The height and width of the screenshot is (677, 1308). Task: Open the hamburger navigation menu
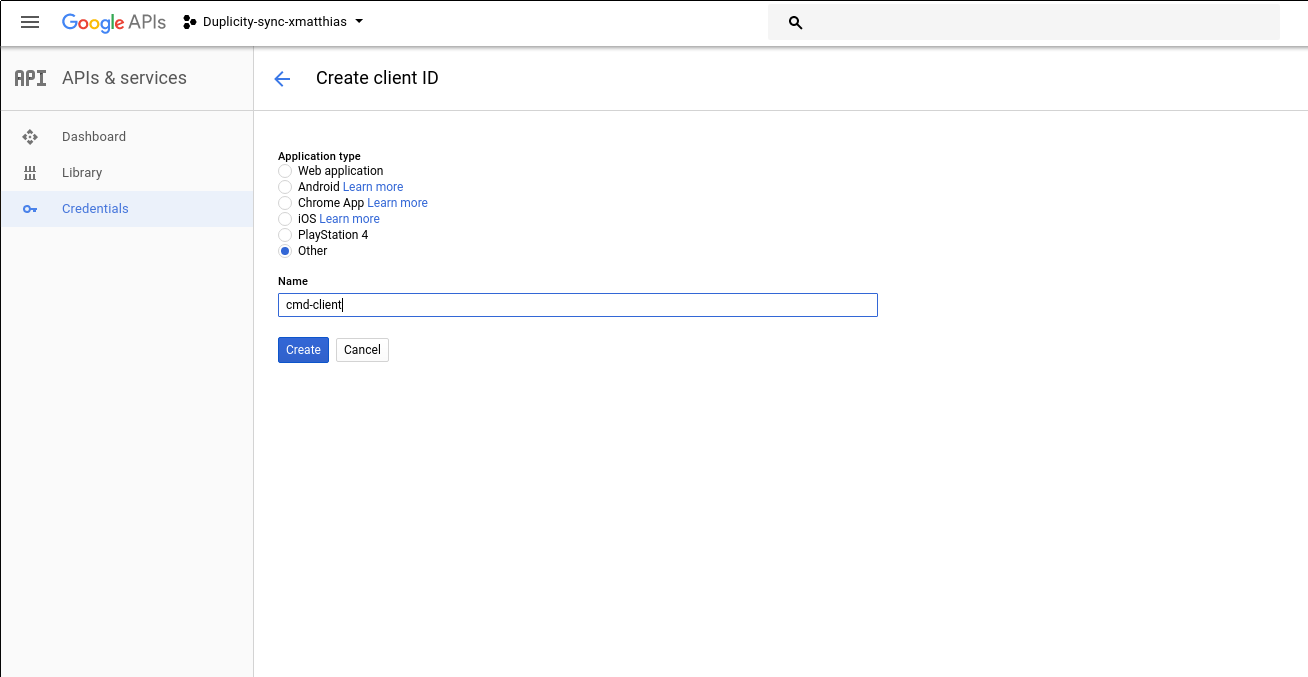tap(30, 22)
